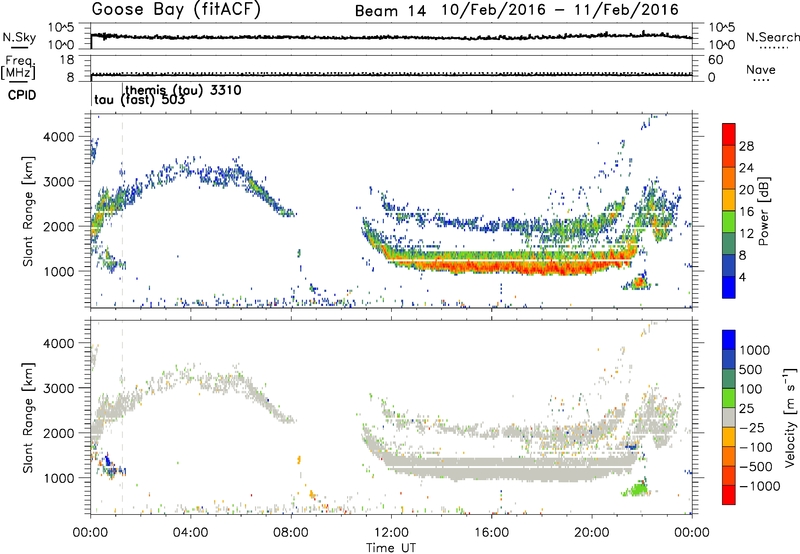800x554 pixels.
Task: Click the 'Slant Range [km]' label of velocity panel
Action: [x=28, y=417]
